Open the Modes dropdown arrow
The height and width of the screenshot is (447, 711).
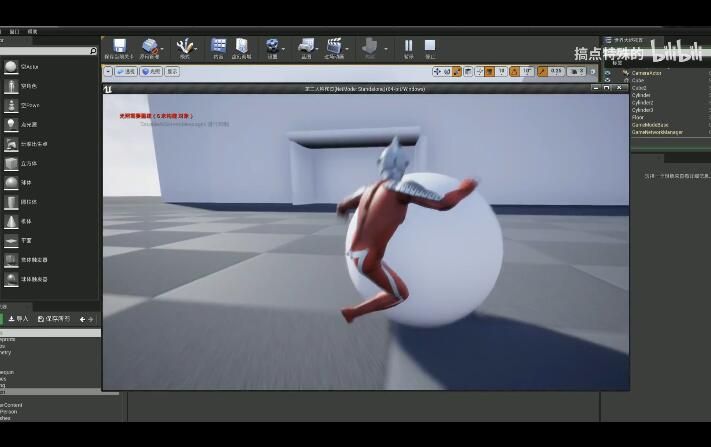(x=196, y=49)
